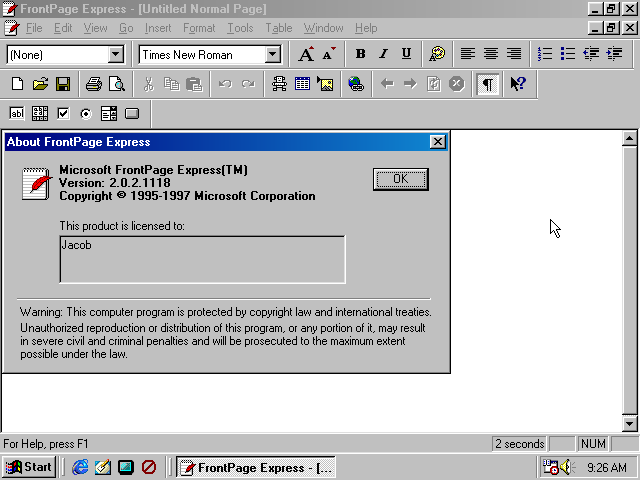Click the Refresh page icon

(x=433, y=84)
